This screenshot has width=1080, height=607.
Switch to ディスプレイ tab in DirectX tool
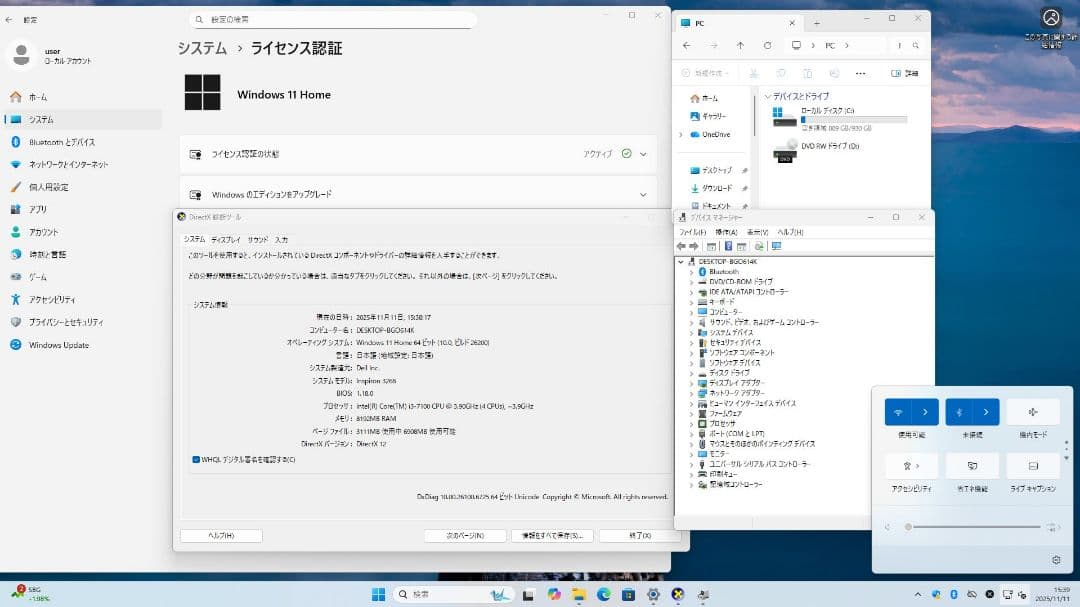click(226, 240)
